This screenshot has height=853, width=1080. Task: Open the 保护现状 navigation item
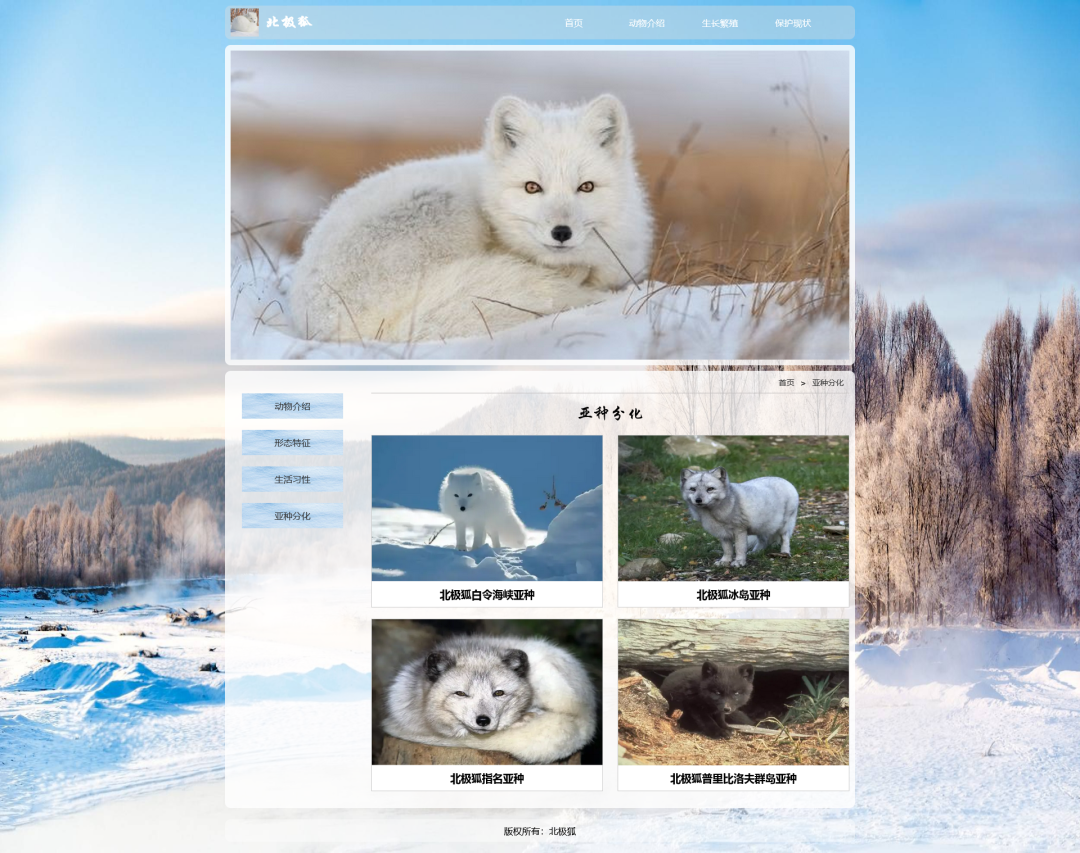click(792, 23)
